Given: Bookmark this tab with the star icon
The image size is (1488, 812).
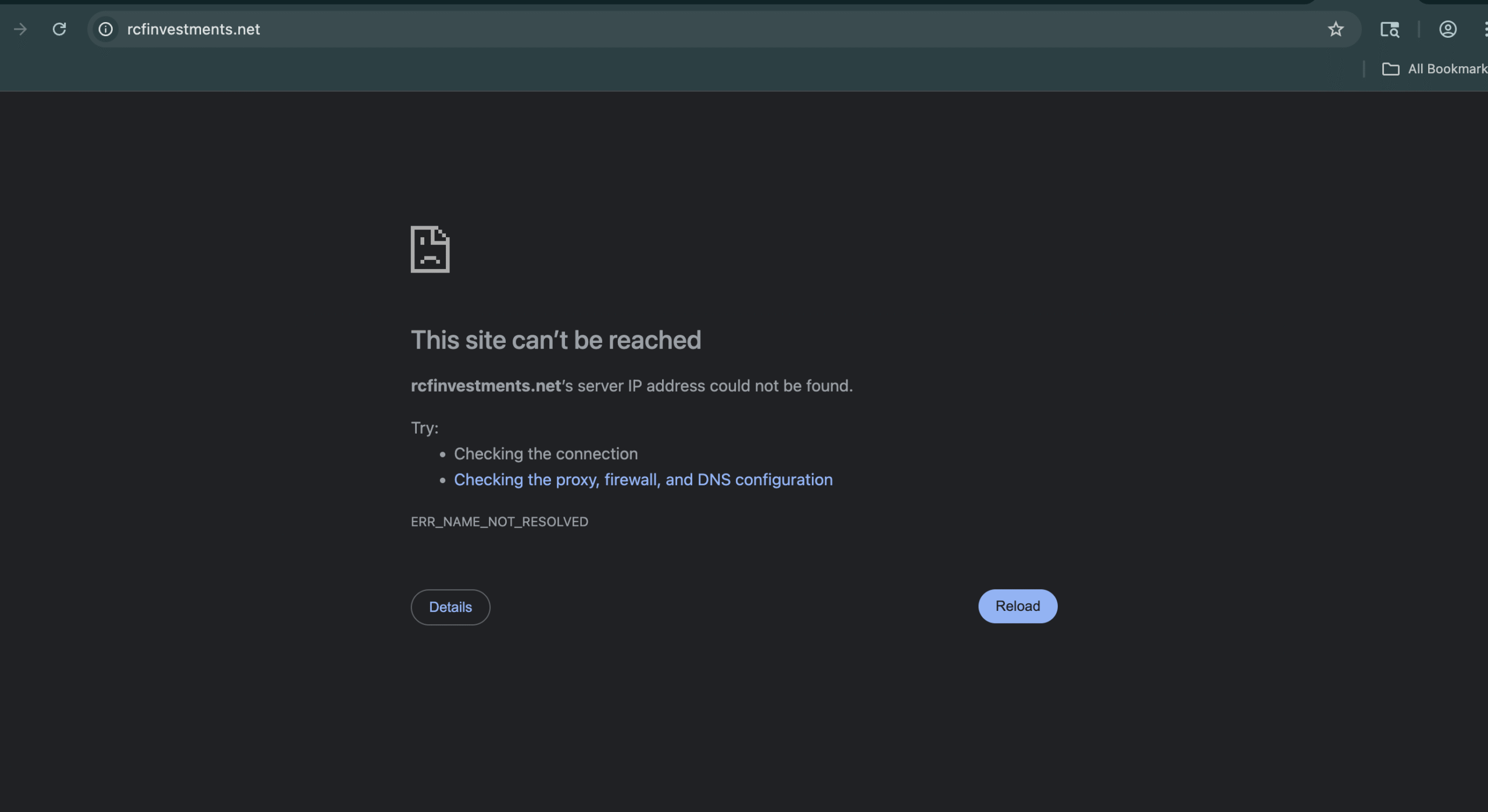Looking at the screenshot, I should tap(1335, 29).
